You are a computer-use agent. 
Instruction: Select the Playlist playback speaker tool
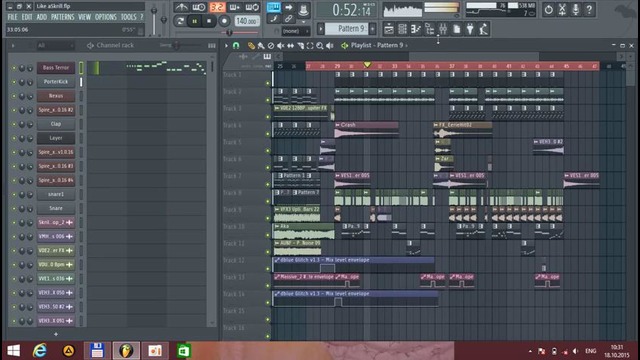tap(330, 46)
